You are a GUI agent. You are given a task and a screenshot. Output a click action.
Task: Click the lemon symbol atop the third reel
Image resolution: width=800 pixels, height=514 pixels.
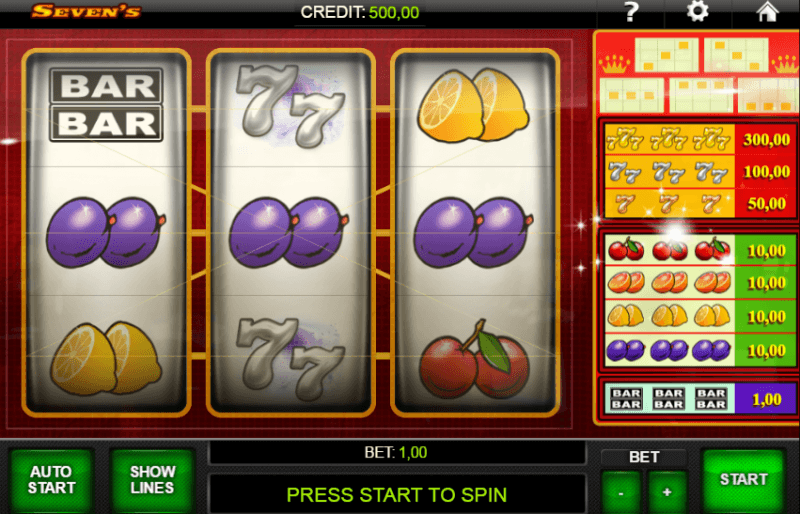(x=473, y=106)
